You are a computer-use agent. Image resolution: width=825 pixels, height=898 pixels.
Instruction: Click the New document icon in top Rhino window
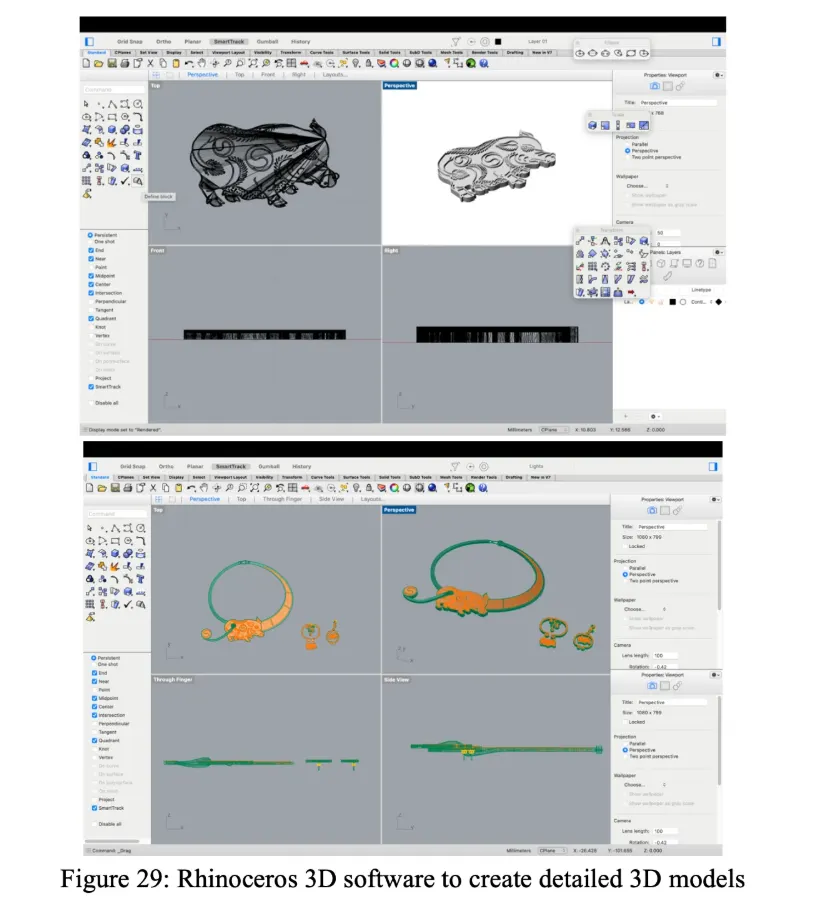(x=86, y=64)
